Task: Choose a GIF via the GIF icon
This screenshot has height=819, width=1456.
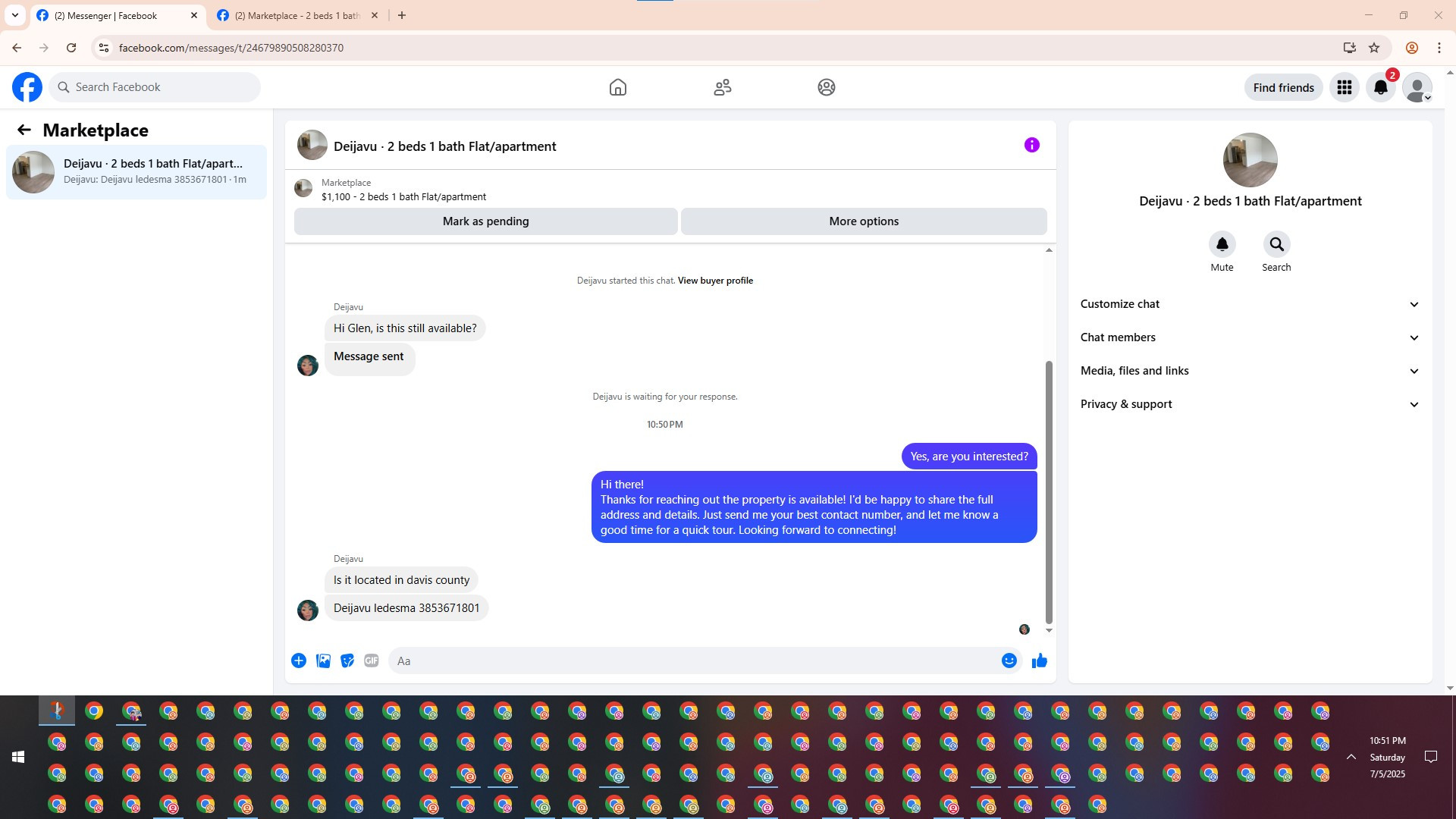Action: 371,661
